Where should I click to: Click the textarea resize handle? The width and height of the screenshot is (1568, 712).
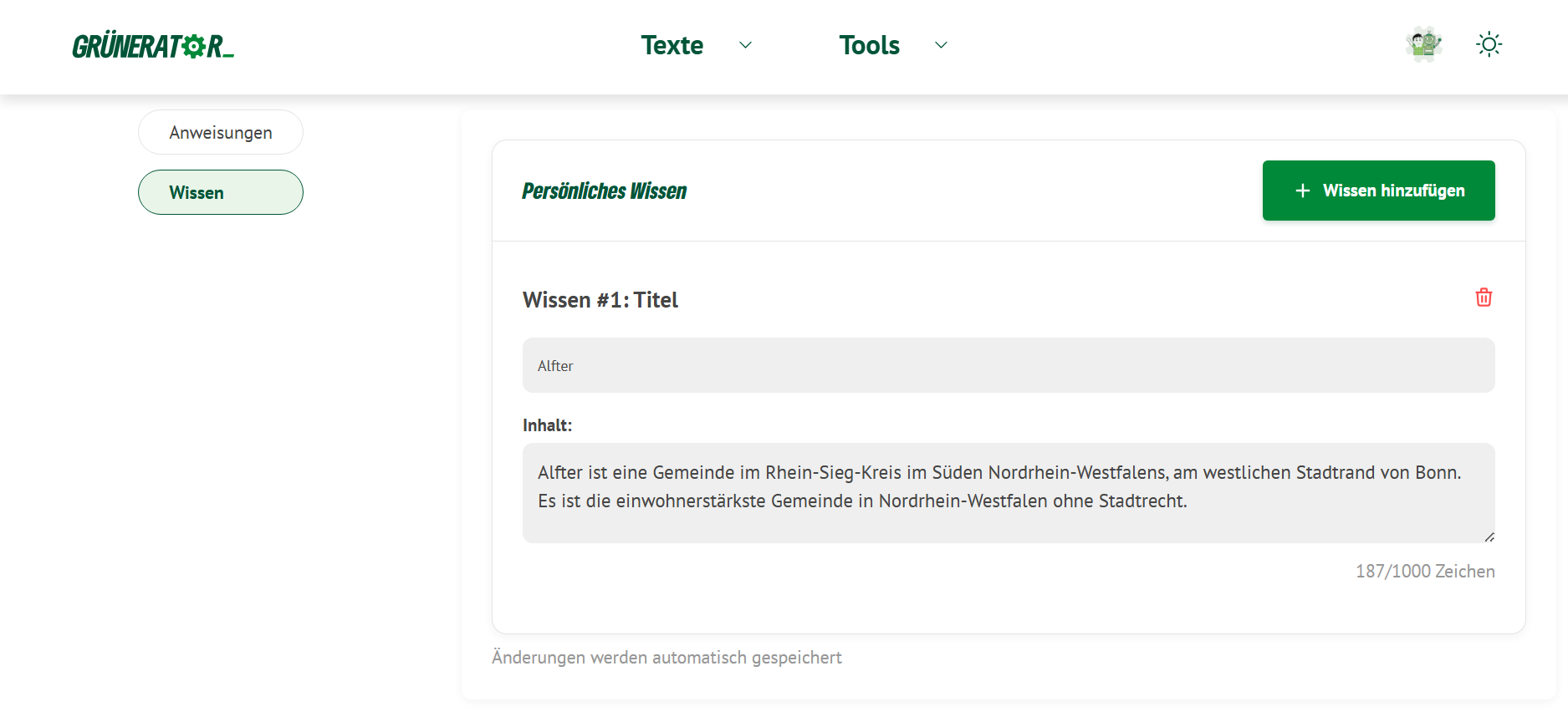(1489, 536)
